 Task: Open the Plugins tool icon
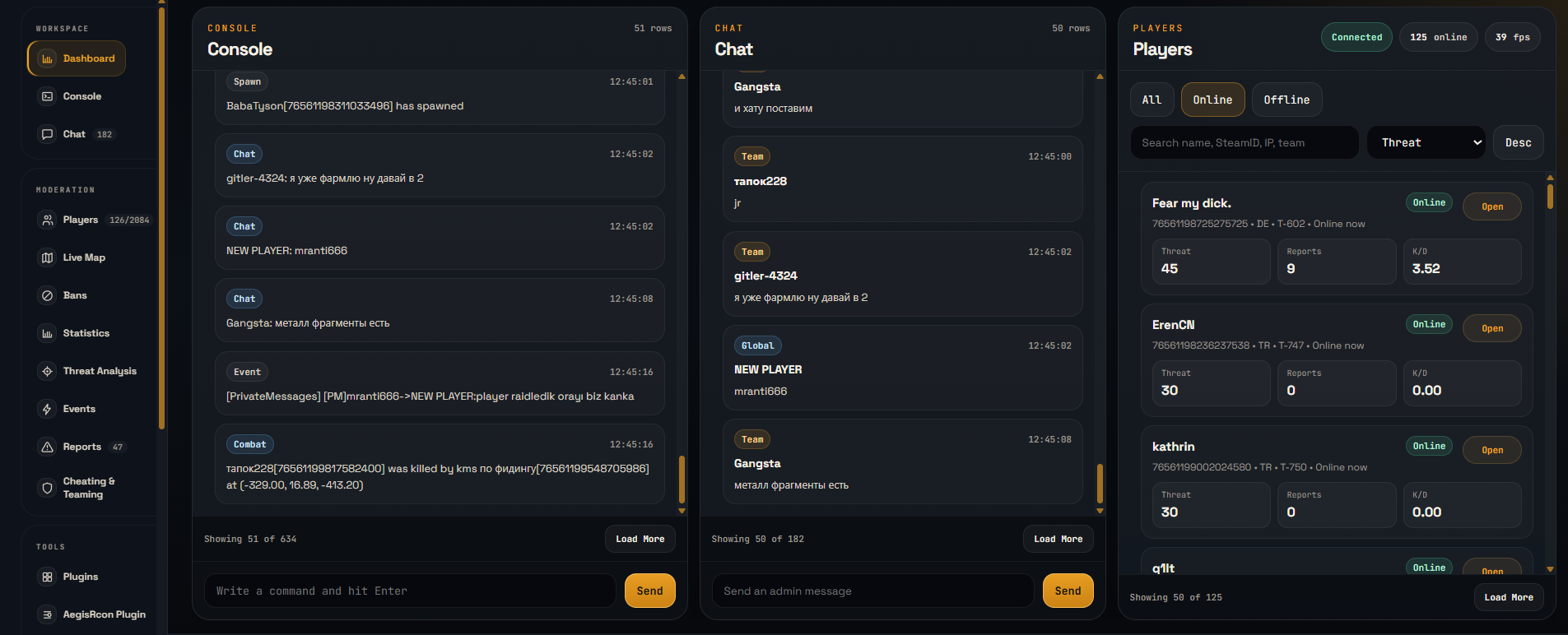(x=48, y=577)
